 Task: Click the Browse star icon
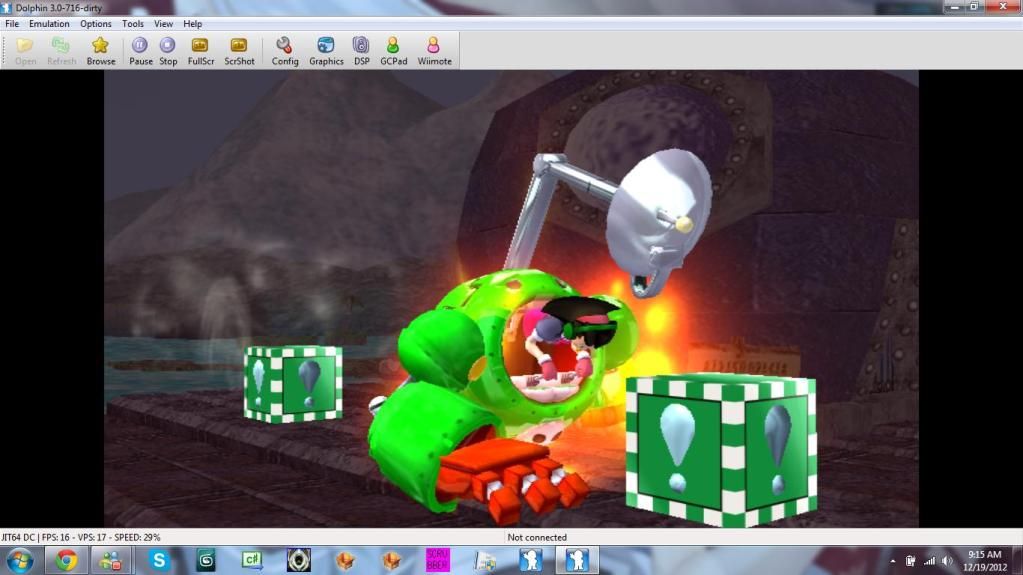100,51
